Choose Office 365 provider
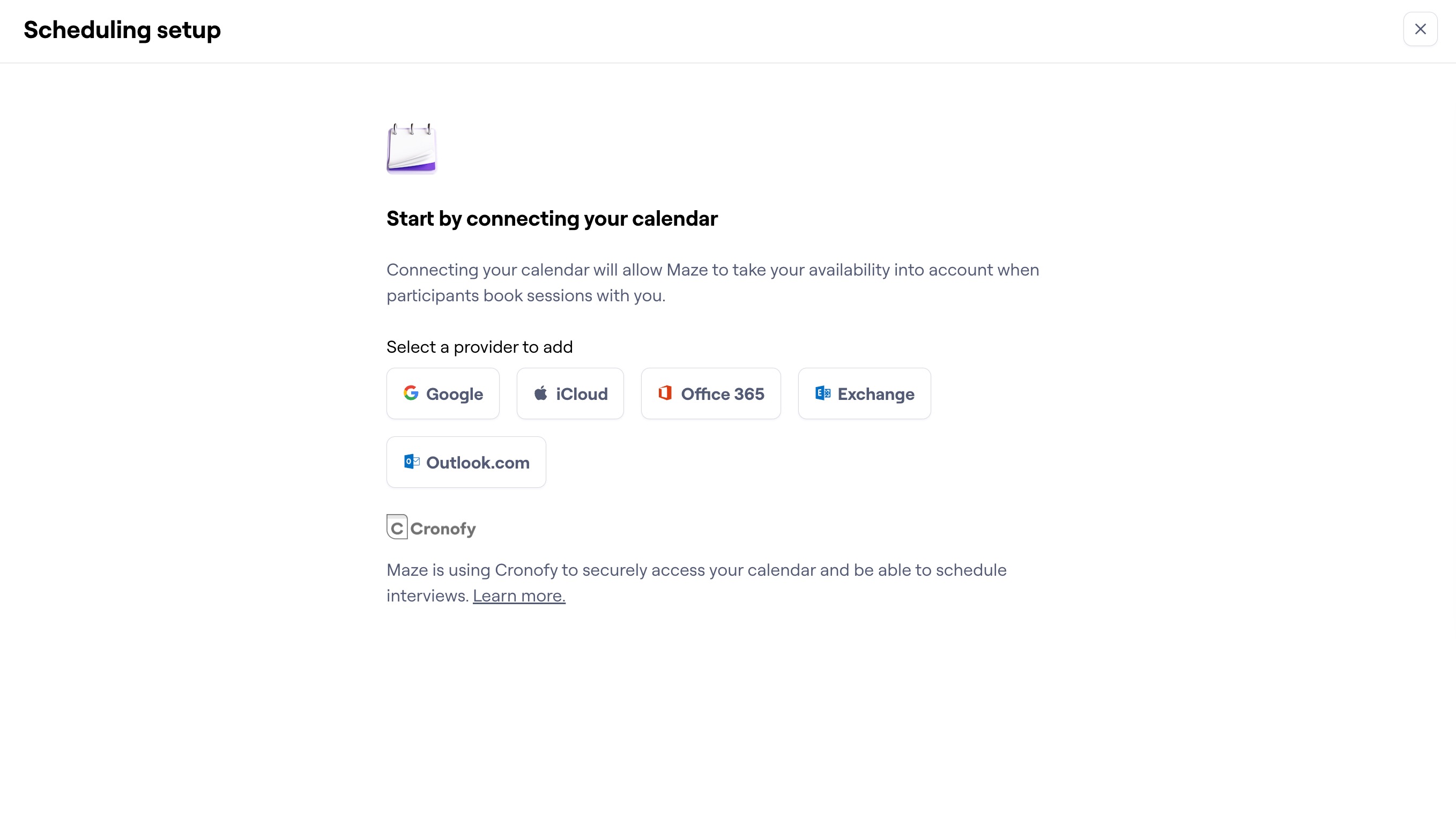Image resolution: width=1456 pixels, height=832 pixels. tap(711, 393)
